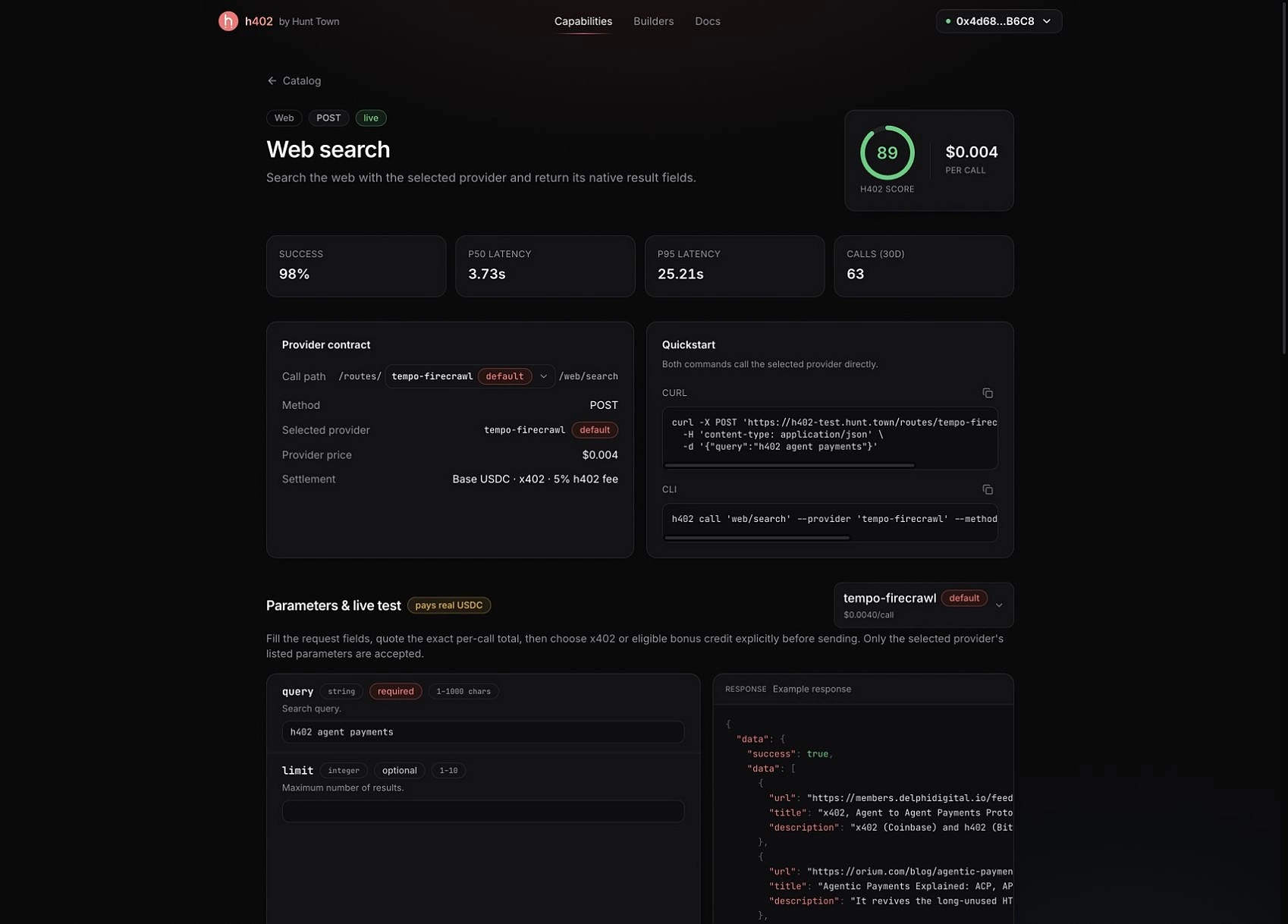This screenshot has height=924, width=1288.
Task: Click the members.delphidigital.io URL in response
Action: [x=909, y=798]
